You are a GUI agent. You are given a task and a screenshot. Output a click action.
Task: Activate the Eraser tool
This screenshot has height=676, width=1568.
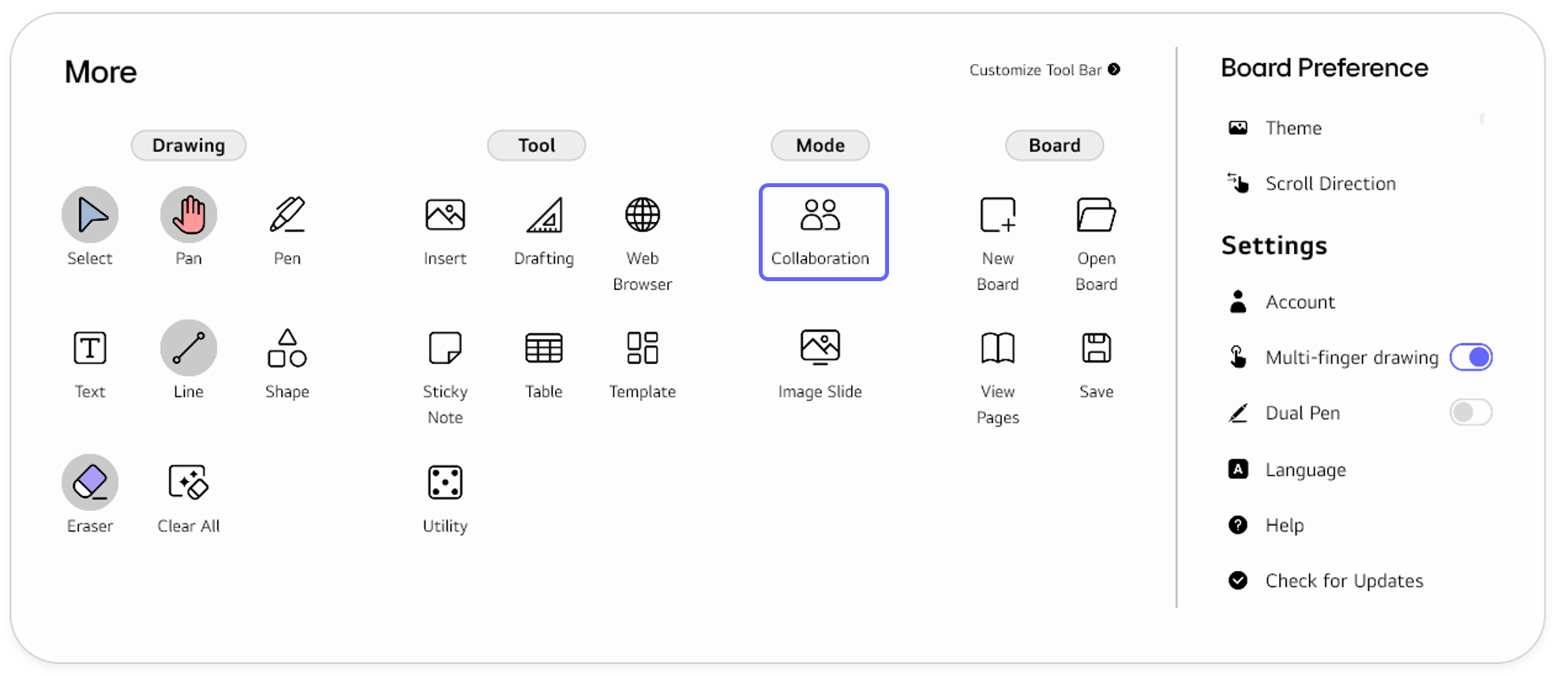pos(90,482)
